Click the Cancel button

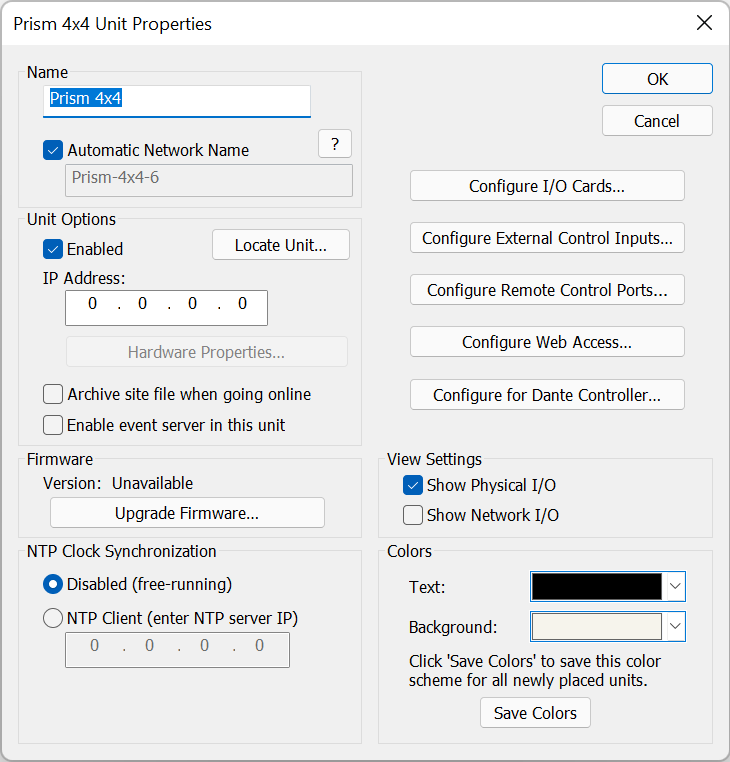tap(657, 121)
